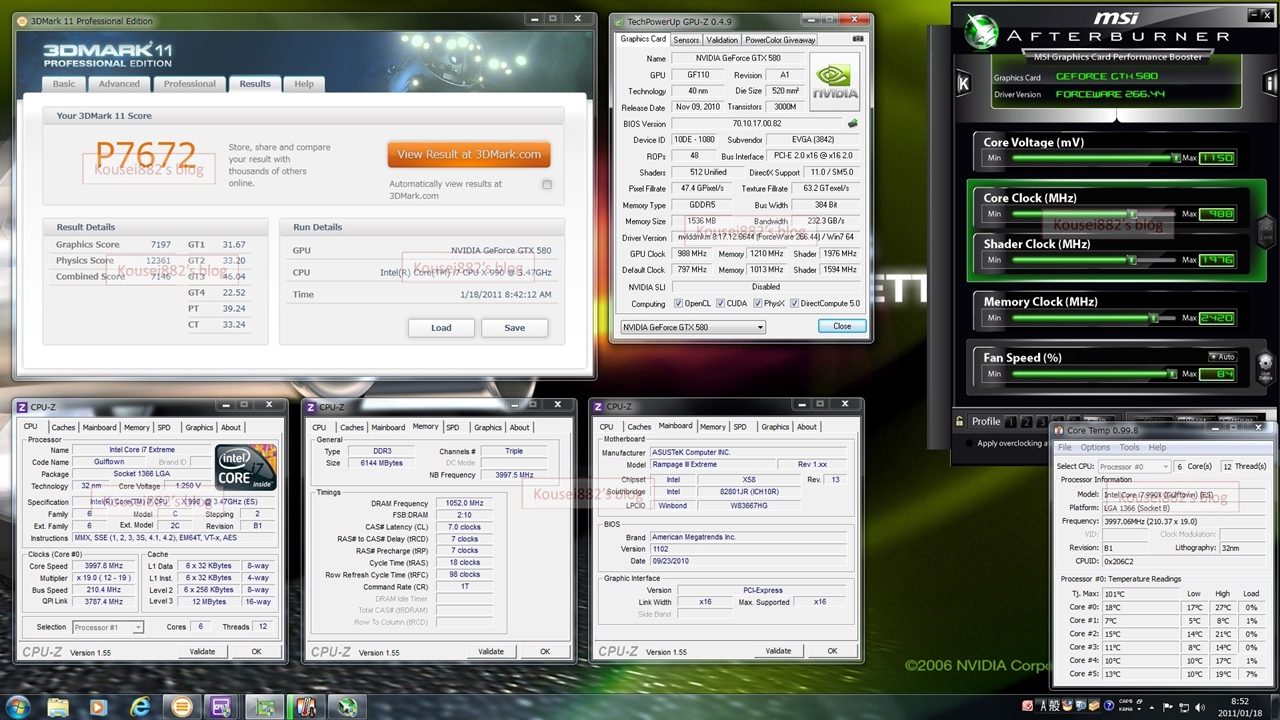Toggle the DirectCompute 5.0 checkbox
This screenshot has height=720, width=1280.
point(794,303)
